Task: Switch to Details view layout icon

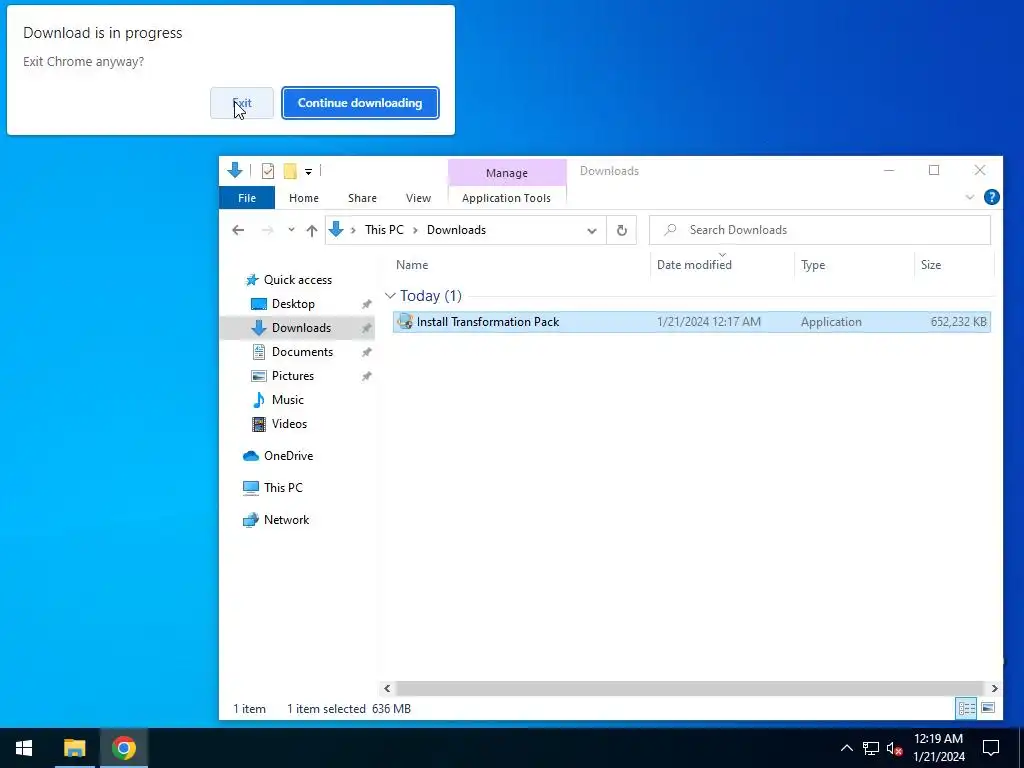Action: click(967, 708)
